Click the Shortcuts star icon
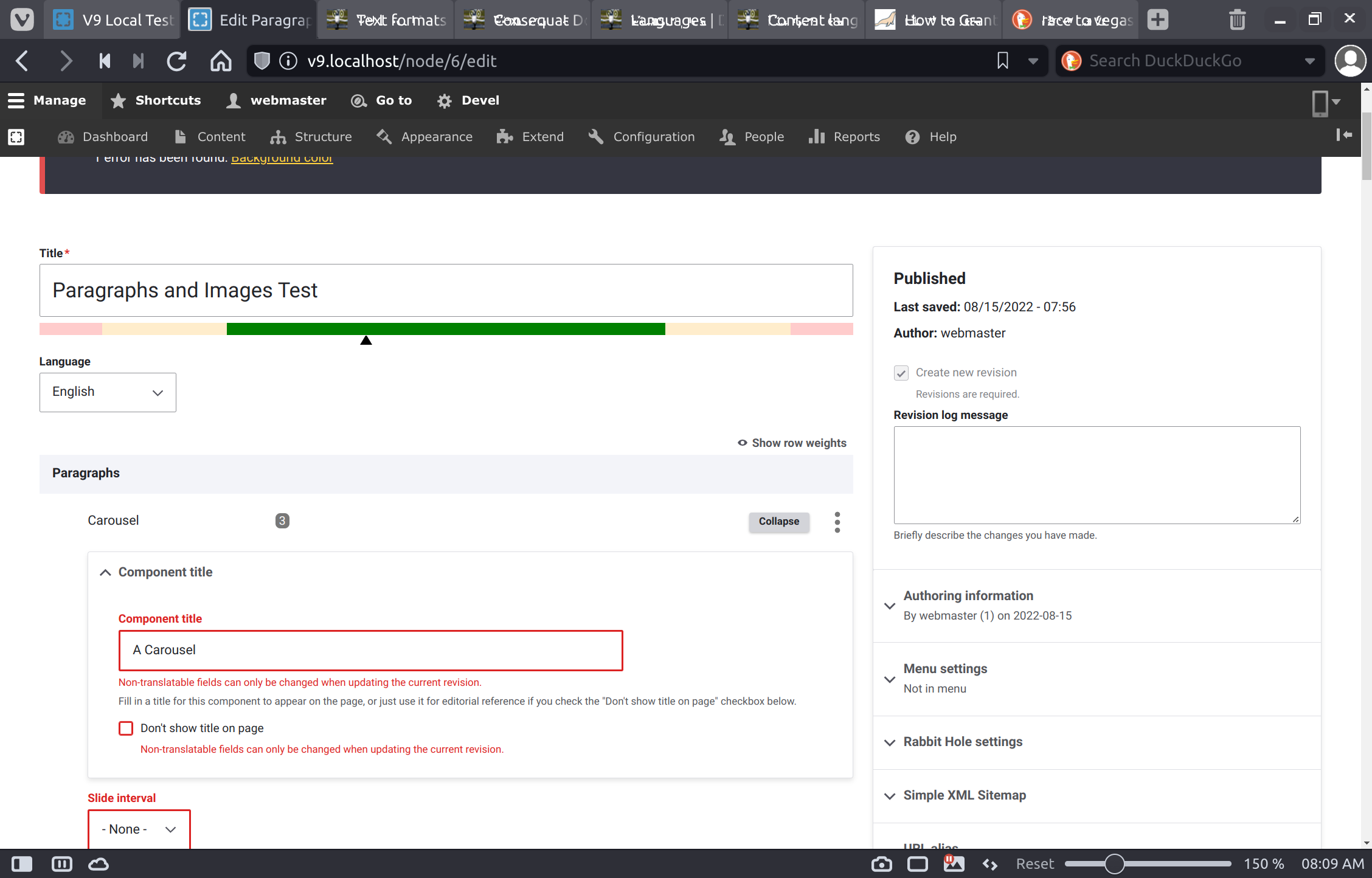 [x=117, y=100]
